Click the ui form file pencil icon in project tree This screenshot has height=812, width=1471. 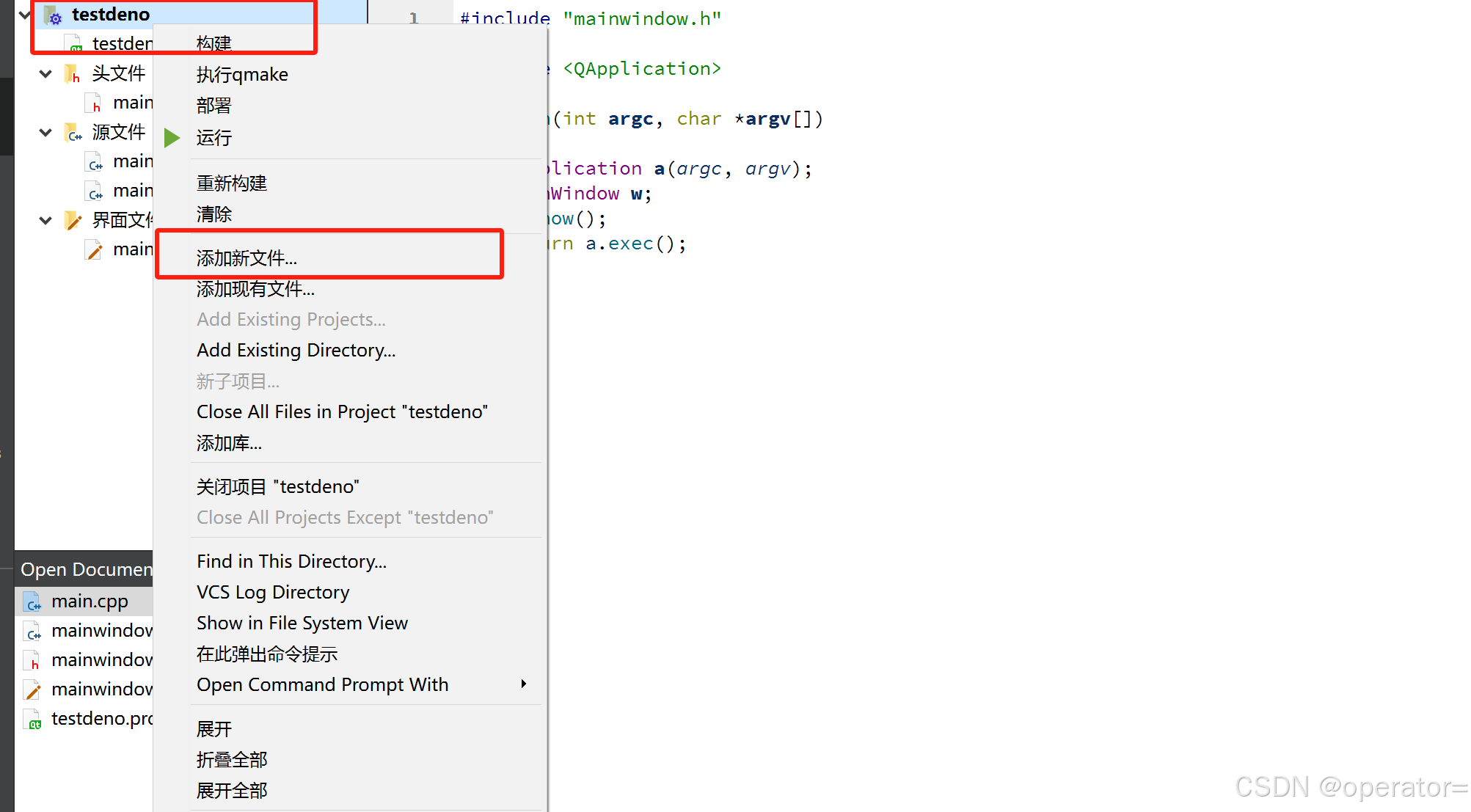[94, 250]
